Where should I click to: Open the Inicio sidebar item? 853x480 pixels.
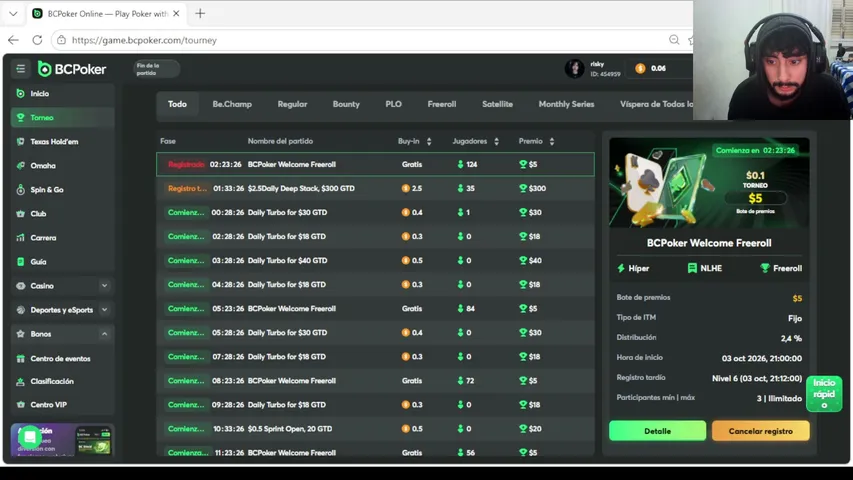63,94
